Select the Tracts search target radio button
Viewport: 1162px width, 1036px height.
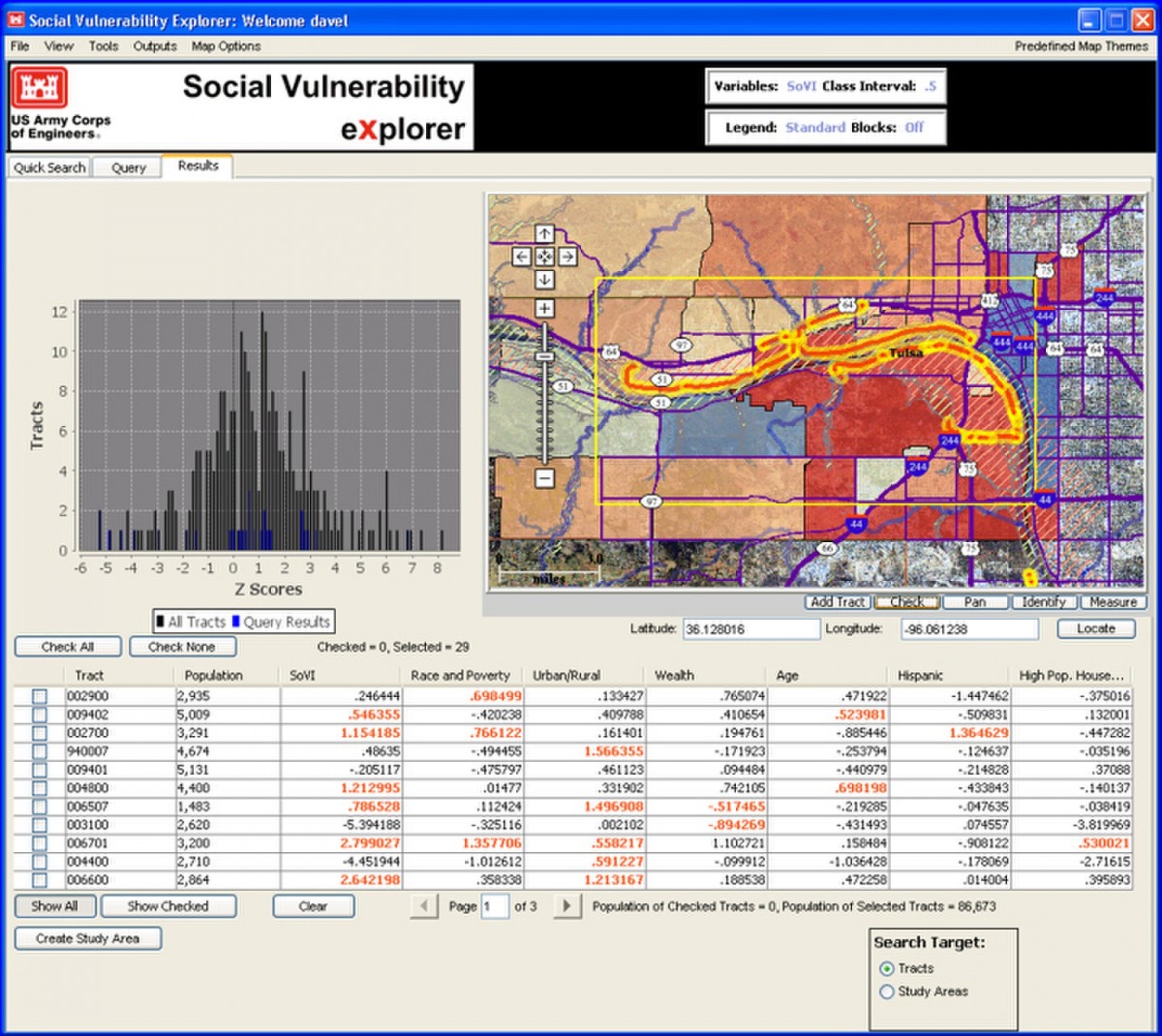click(x=886, y=968)
